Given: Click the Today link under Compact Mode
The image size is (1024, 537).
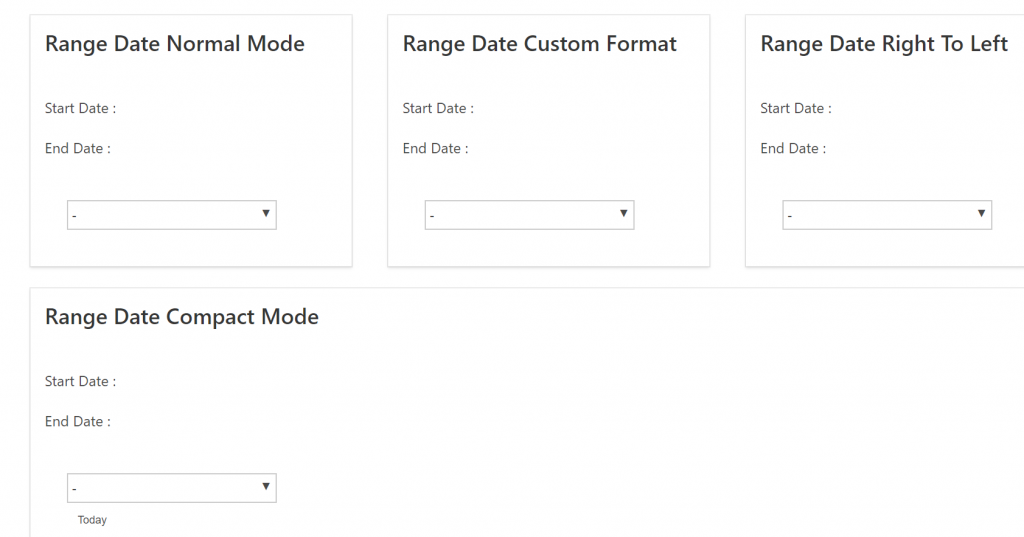Looking at the screenshot, I should coord(92,520).
